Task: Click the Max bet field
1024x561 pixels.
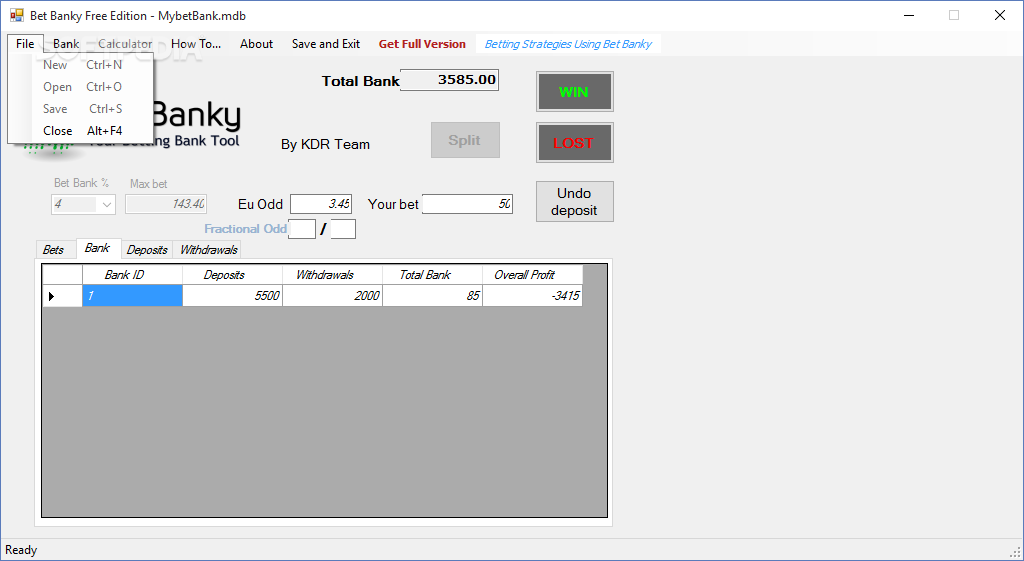Action: tap(166, 204)
